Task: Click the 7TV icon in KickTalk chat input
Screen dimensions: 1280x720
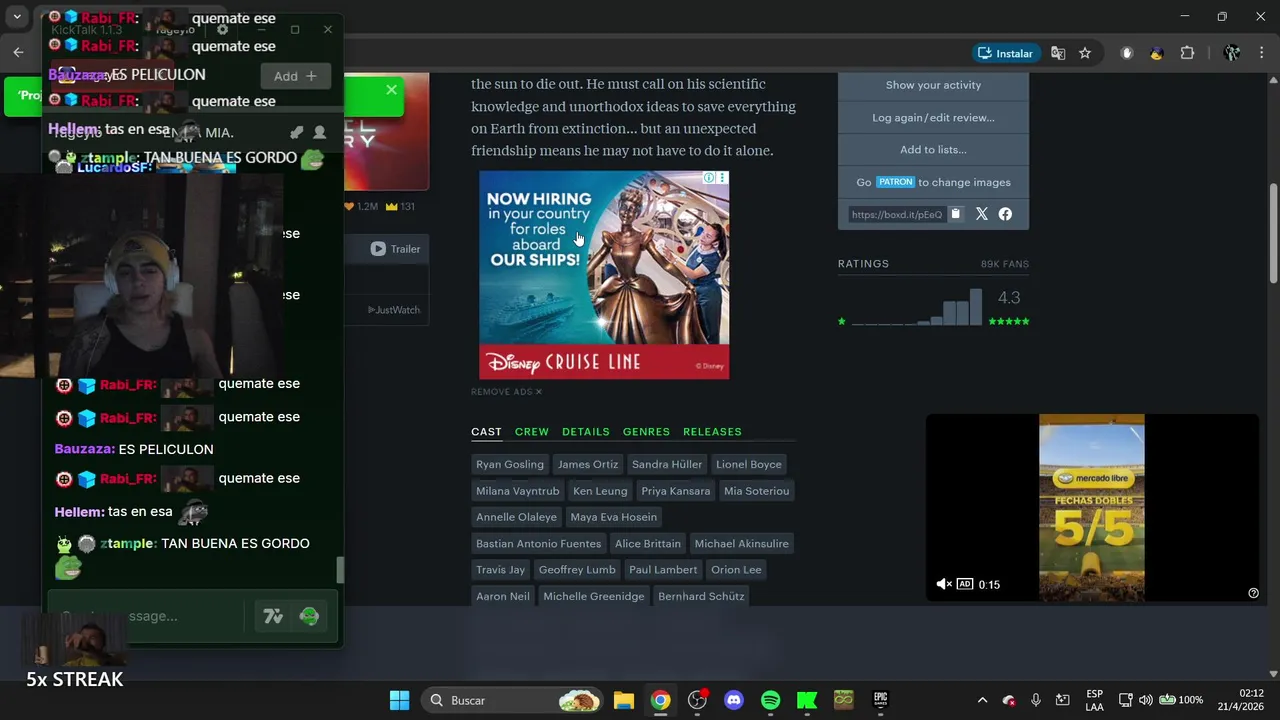Action: pyautogui.click(x=273, y=617)
